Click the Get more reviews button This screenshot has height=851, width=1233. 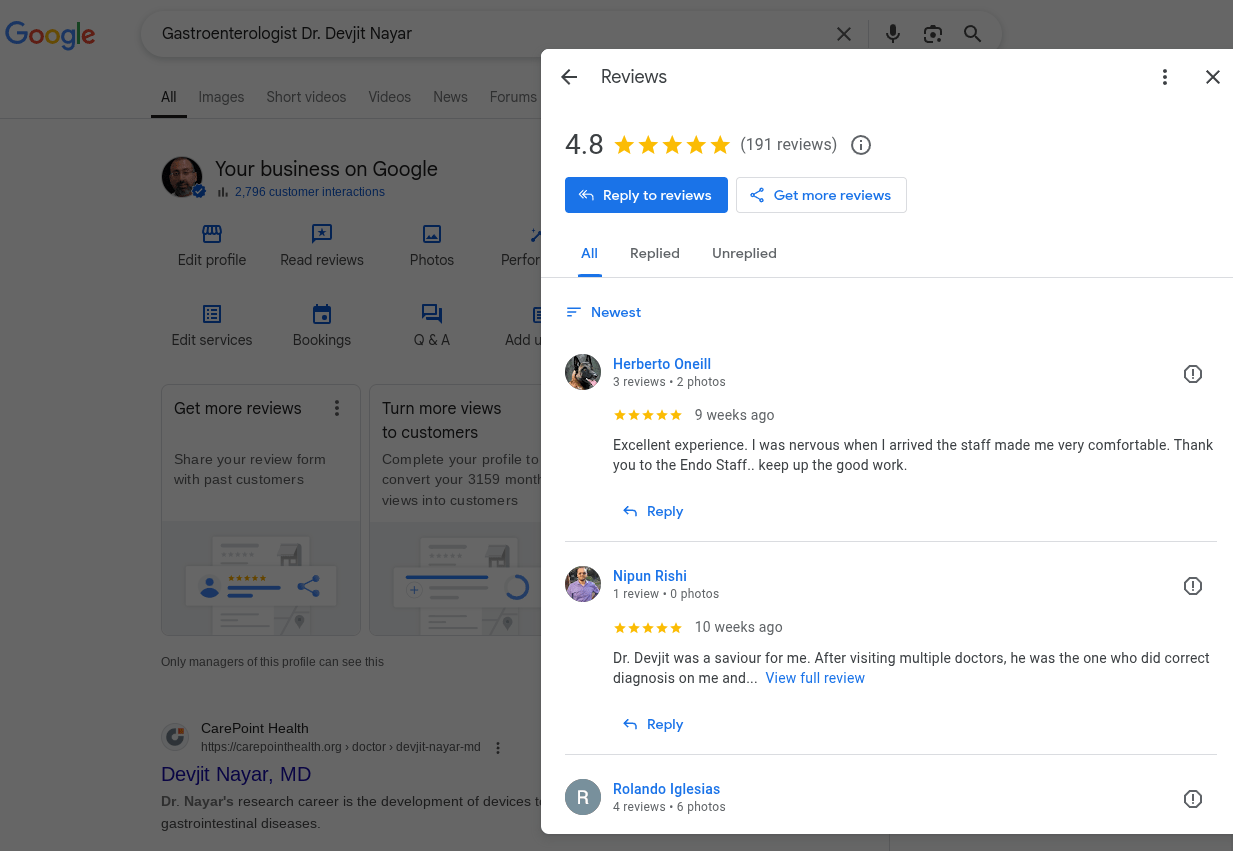click(x=821, y=195)
